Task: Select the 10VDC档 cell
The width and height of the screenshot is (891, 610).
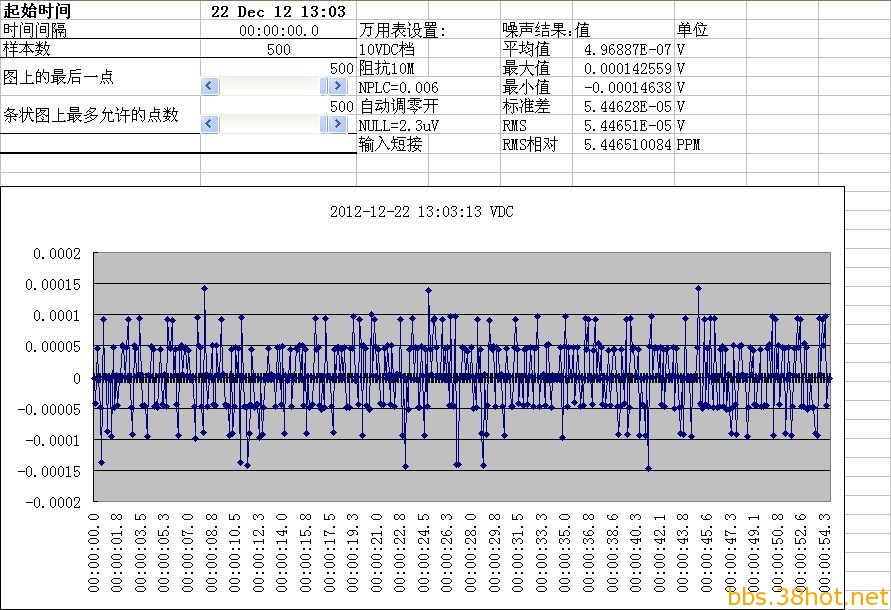Action: coord(393,49)
